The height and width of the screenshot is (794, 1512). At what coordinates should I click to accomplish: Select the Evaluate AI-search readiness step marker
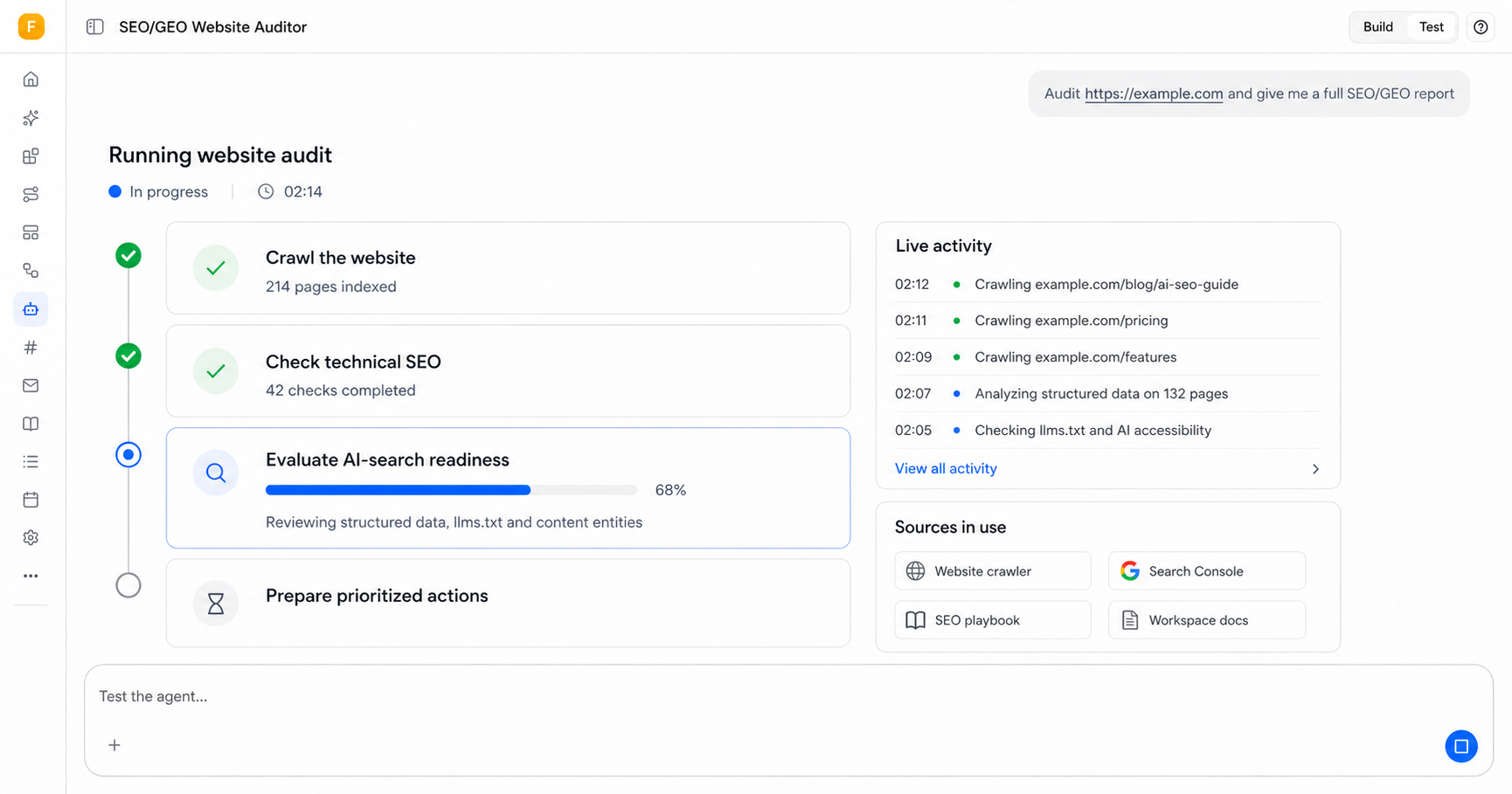click(128, 454)
